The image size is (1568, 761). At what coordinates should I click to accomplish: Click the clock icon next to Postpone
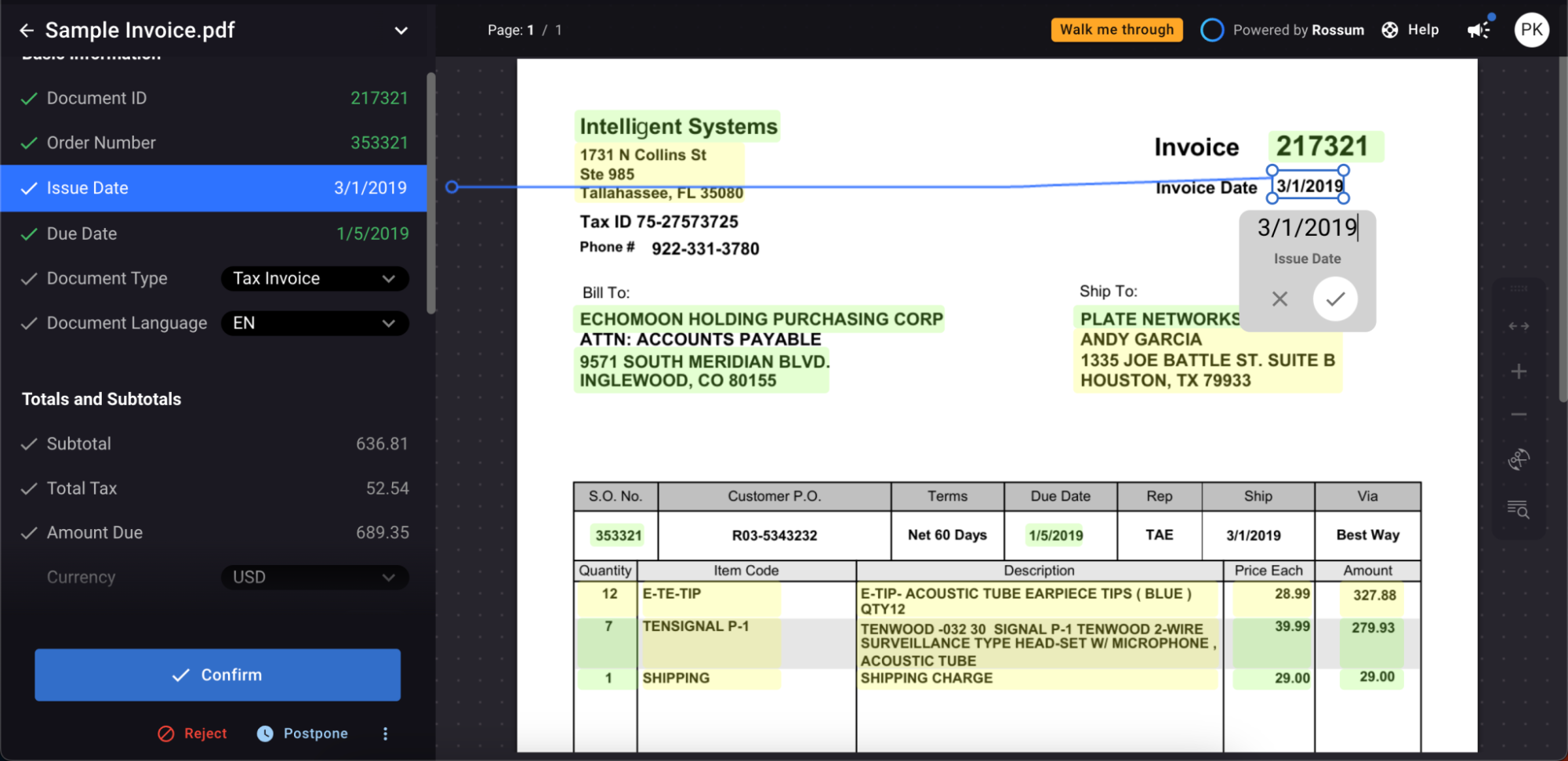265,734
